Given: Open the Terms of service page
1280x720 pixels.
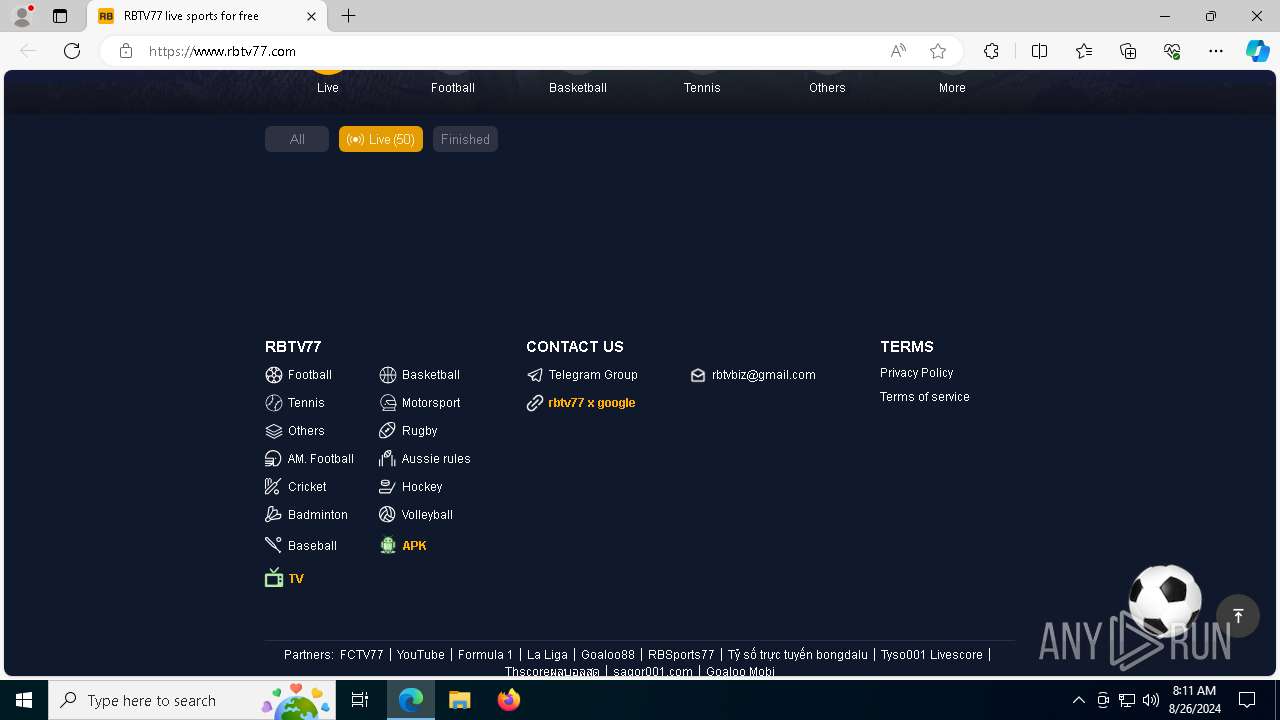Looking at the screenshot, I should (x=925, y=397).
